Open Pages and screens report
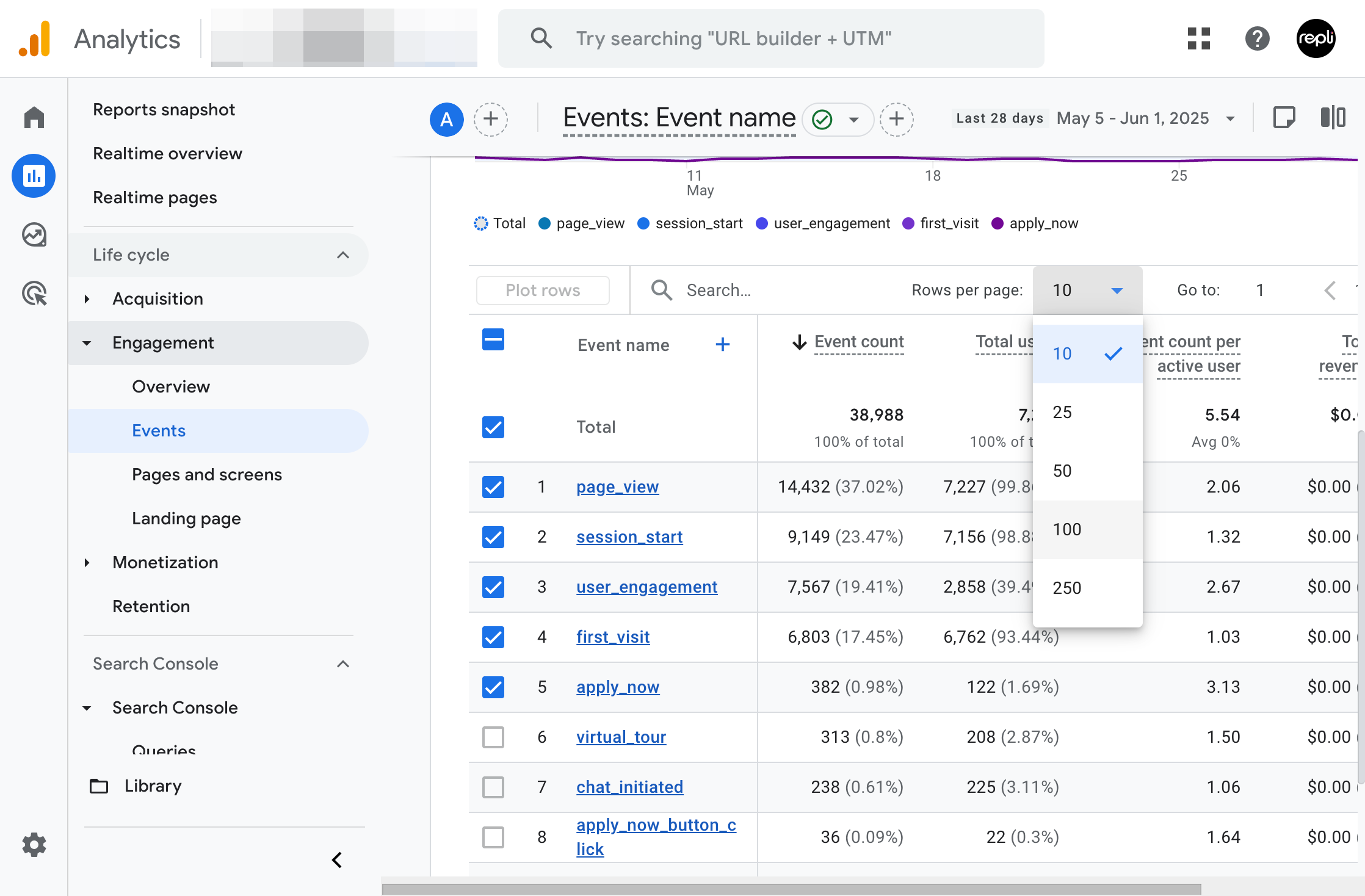The width and height of the screenshot is (1365, 896). 207,475
